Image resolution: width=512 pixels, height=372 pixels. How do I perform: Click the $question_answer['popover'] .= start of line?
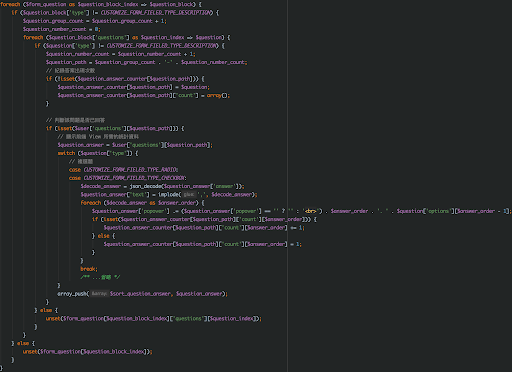[x=136, y=211]
